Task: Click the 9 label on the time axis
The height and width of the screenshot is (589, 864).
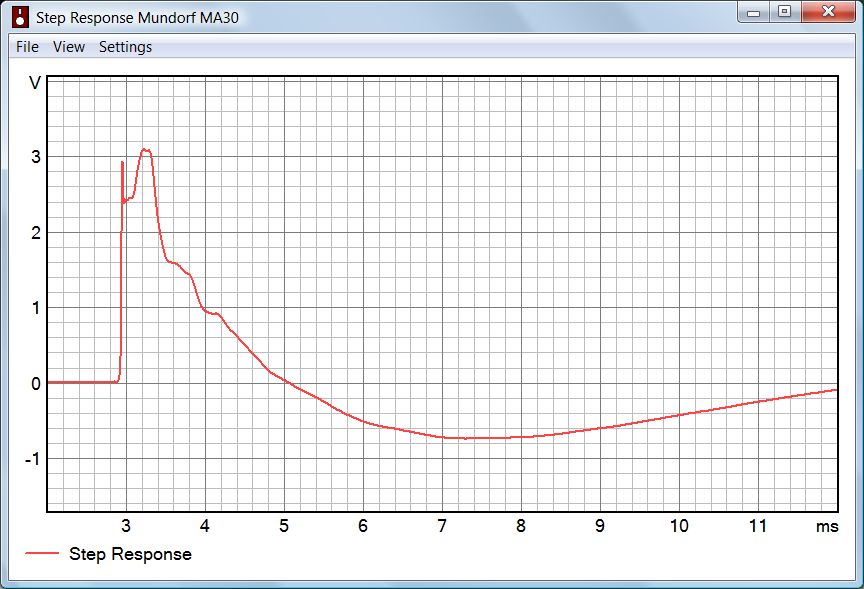Action: point(600,526)
